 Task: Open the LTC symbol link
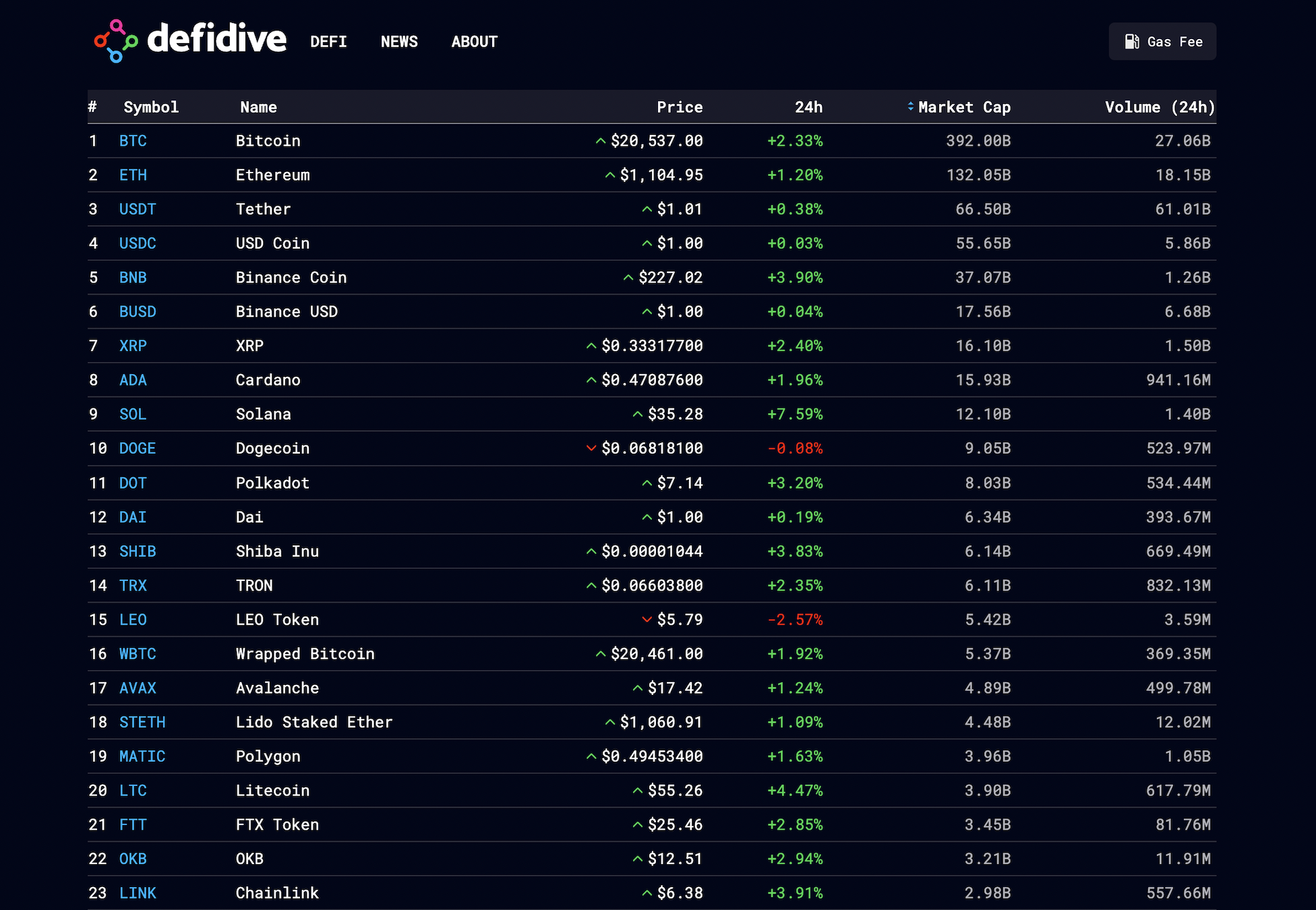coord(133,791)
